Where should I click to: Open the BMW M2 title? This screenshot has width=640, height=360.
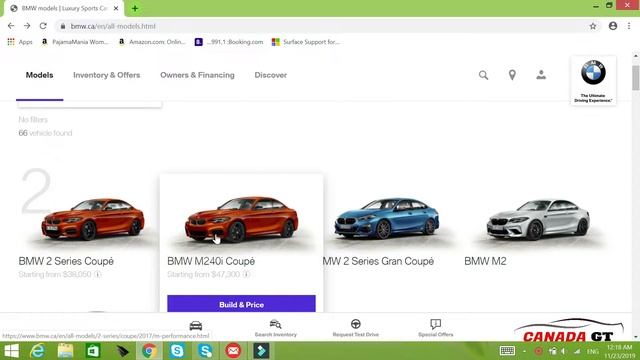tap(485, 261)
